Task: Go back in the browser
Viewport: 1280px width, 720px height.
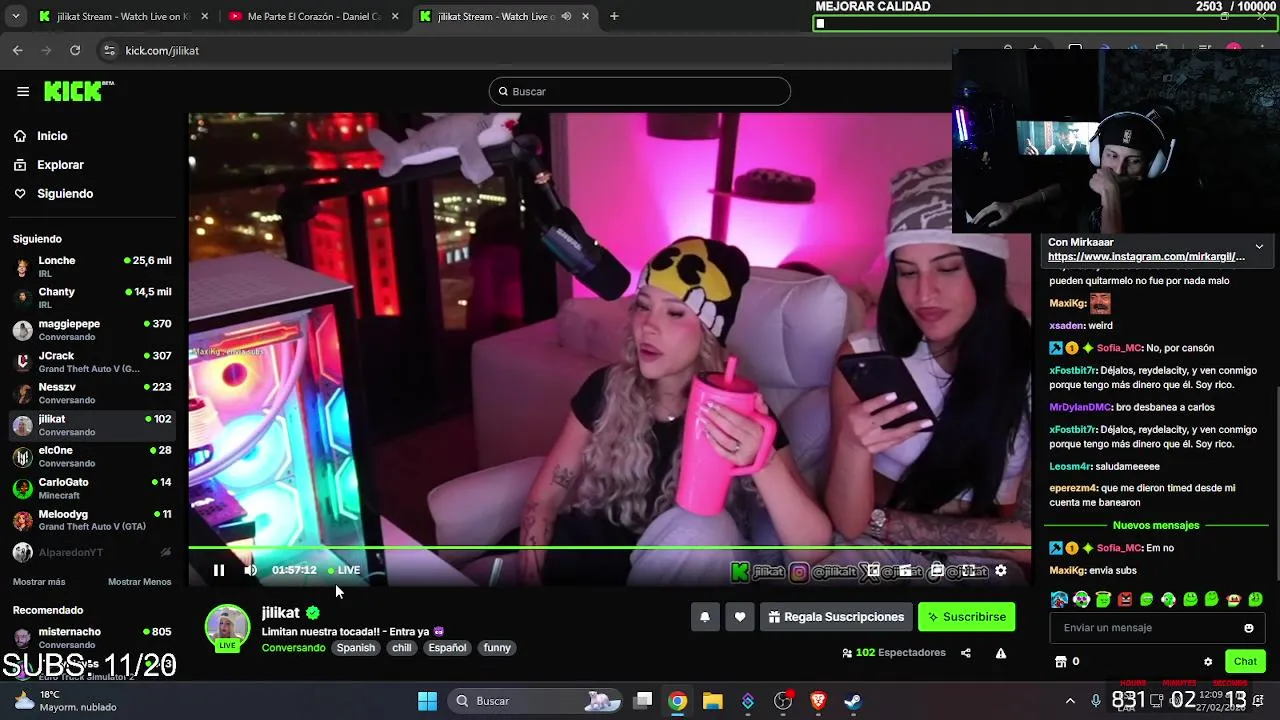Action: coord(18,50)
